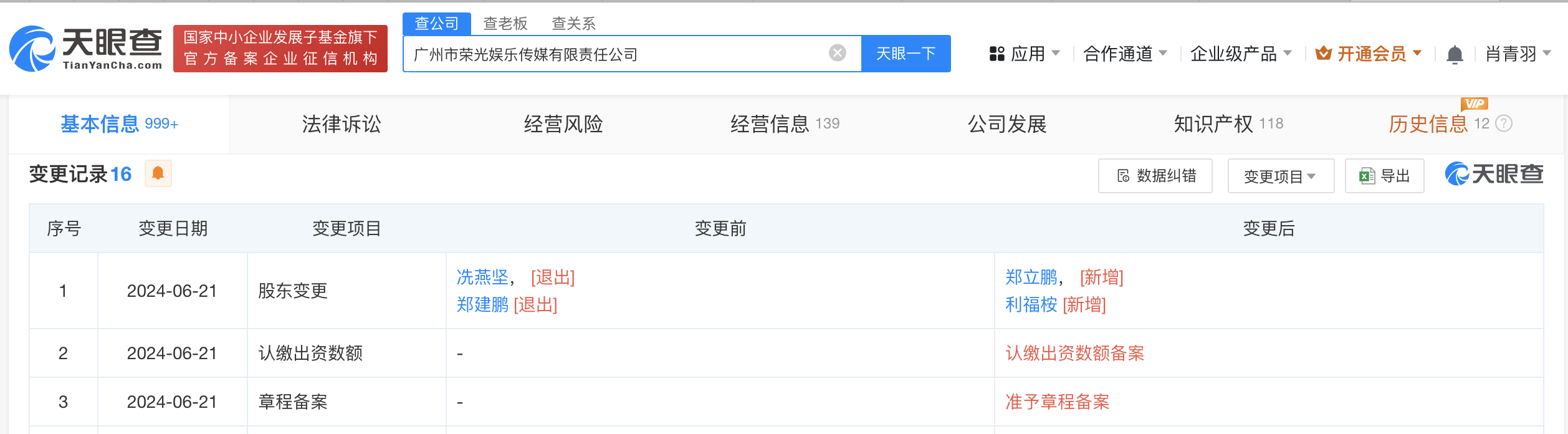The image size is (1568, 434).
Task: Click the 天眼一下 search button
Action: pyautogui.click(x=906, y=54)
